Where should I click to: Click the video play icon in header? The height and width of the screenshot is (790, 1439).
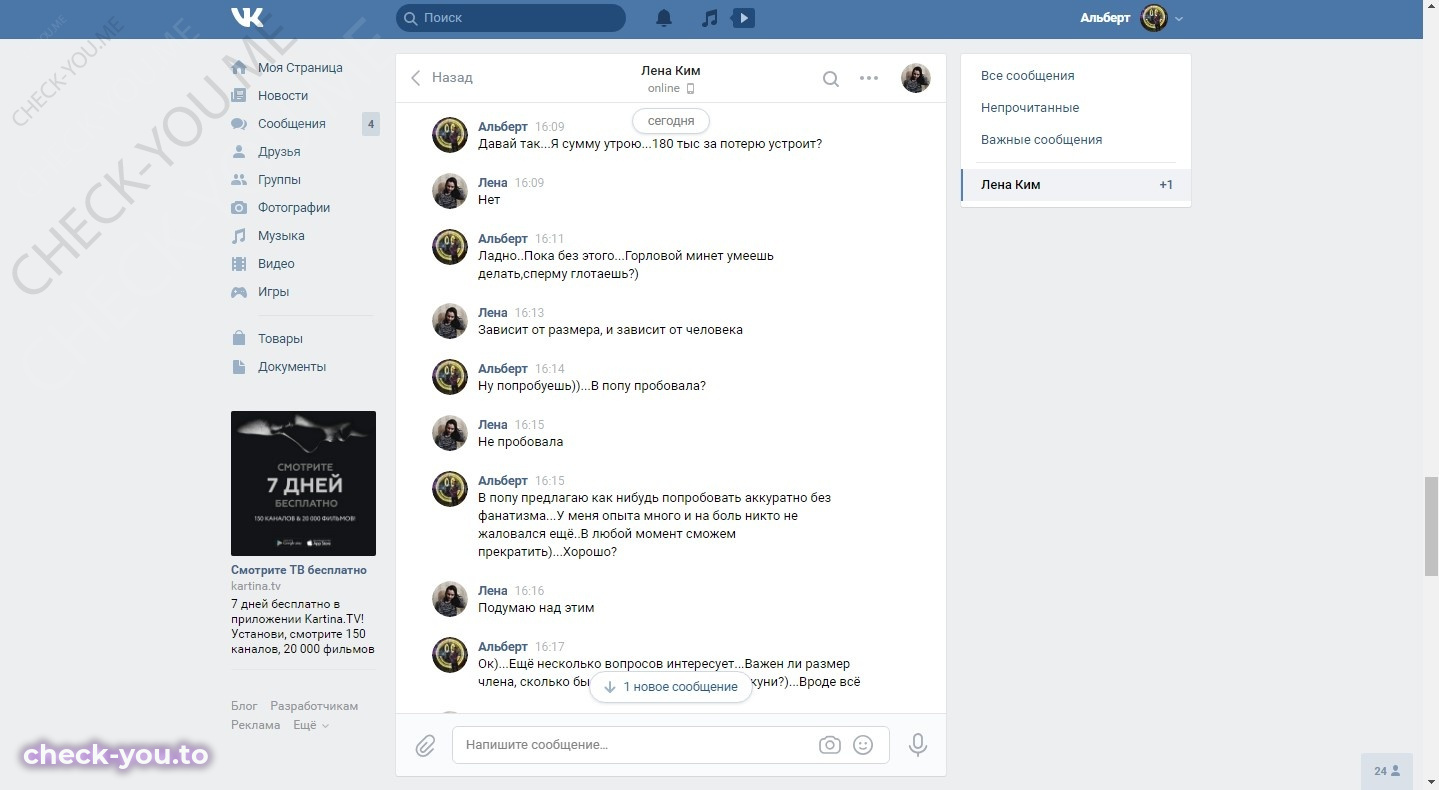click(x=743, y=18)
